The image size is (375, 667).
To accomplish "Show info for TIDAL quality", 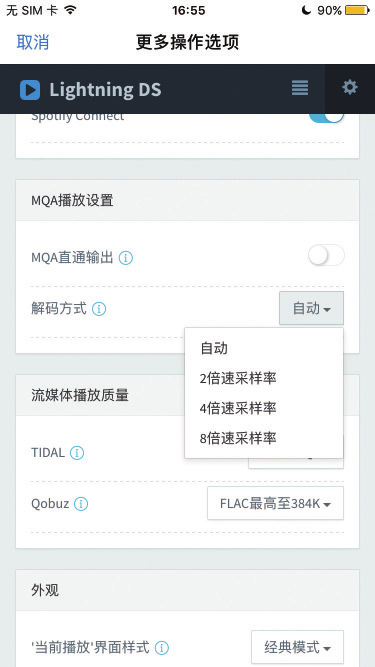I will 77,453.
